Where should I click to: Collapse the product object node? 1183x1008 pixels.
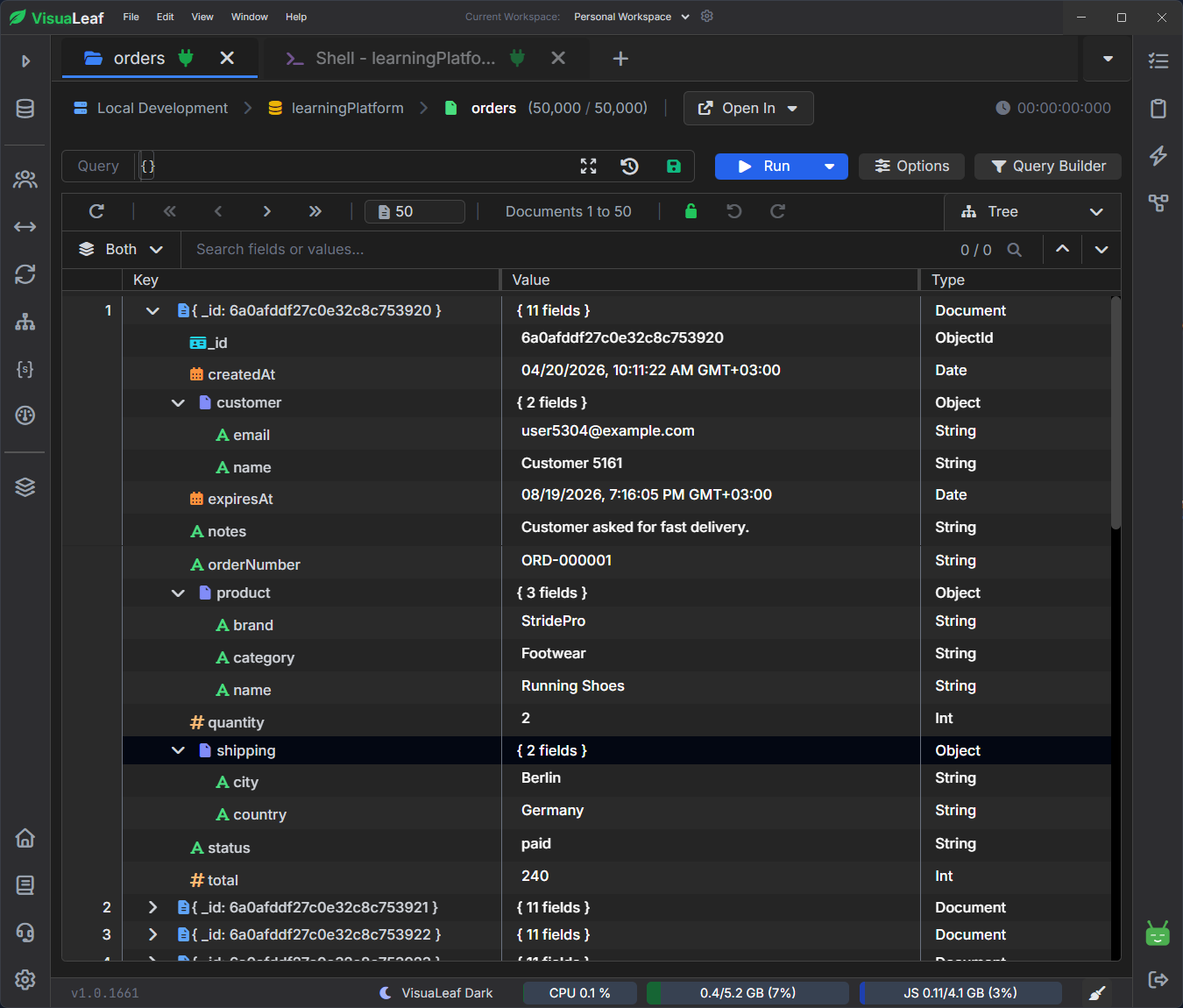(178, 593)
